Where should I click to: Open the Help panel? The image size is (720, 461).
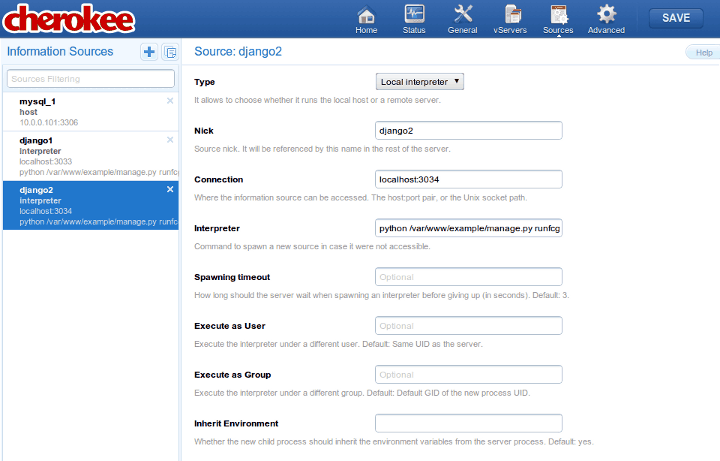pyautogui.click(x=702, y=52)
